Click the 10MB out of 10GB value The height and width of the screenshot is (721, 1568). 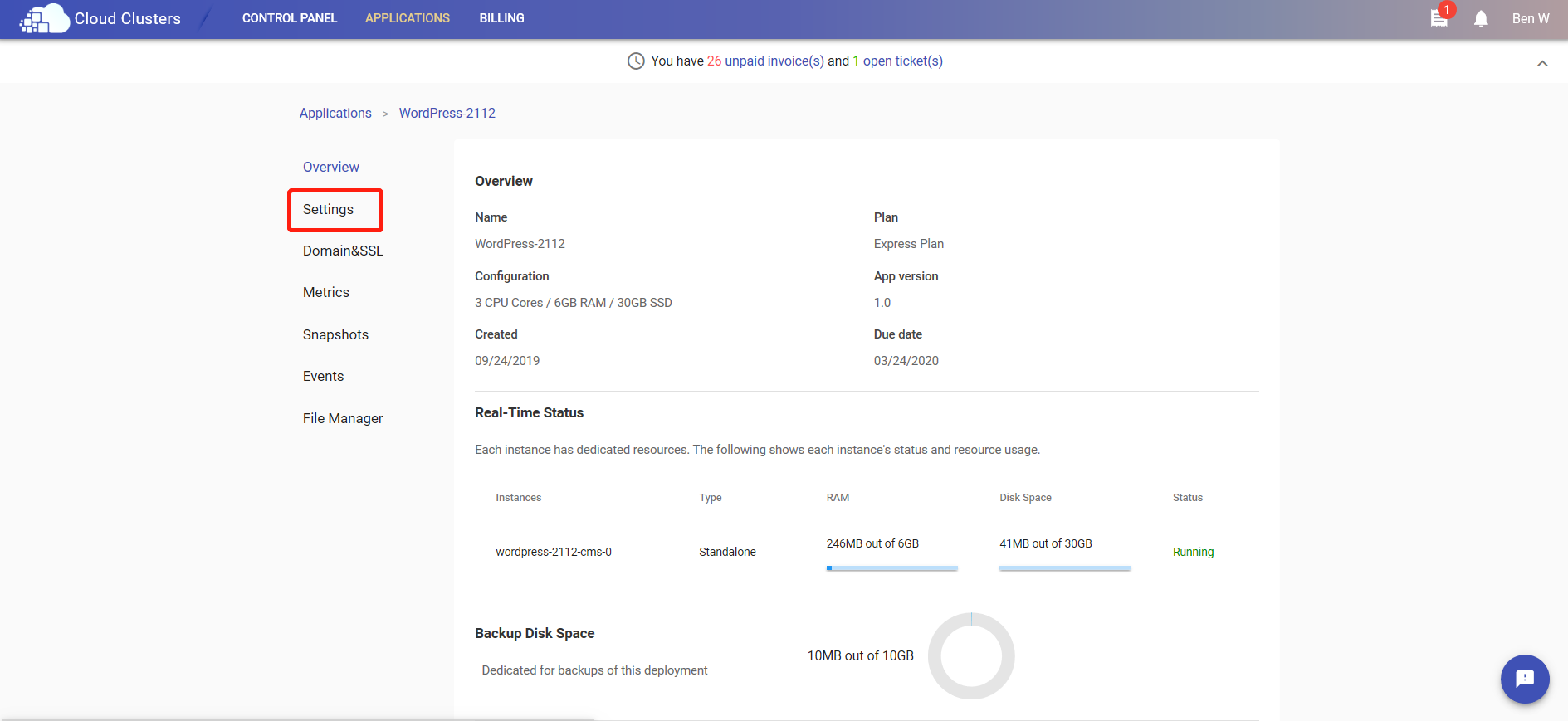pyautogui.click(x=861, y=655)
